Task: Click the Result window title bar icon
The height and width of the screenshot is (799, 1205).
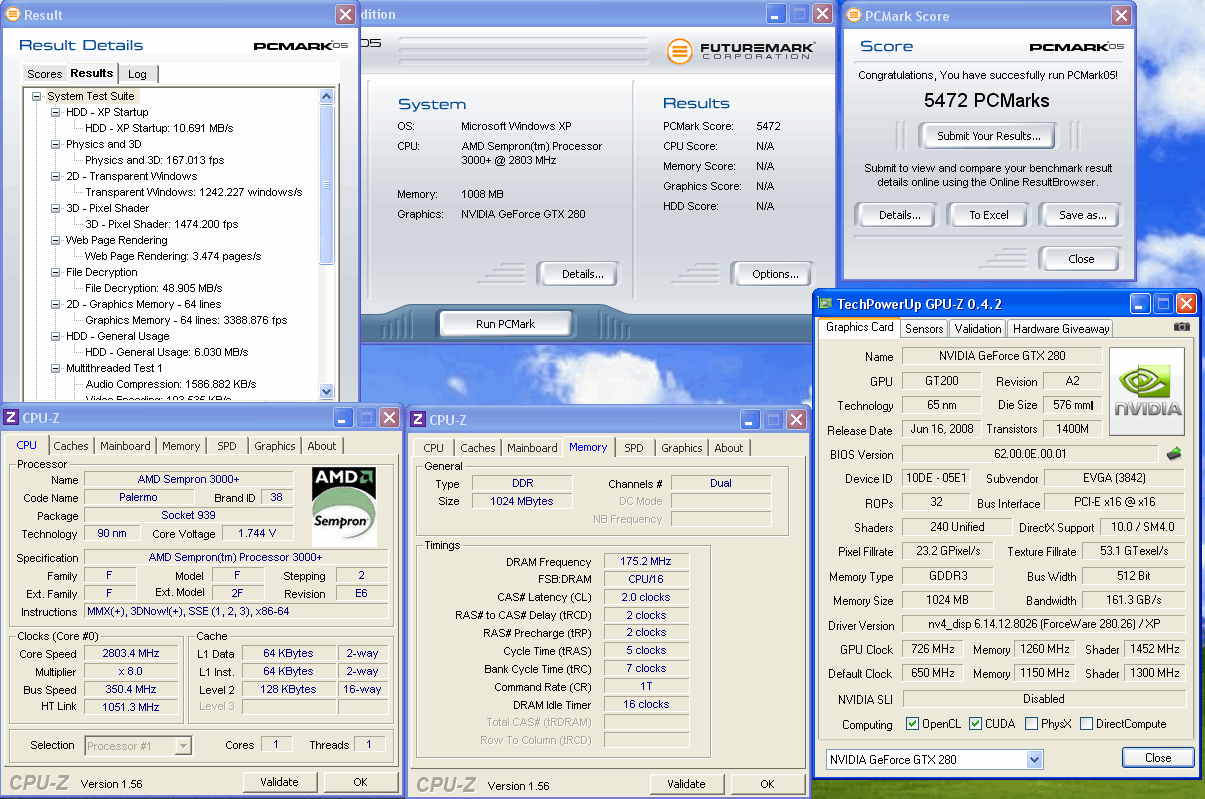Action: [12, 15]
